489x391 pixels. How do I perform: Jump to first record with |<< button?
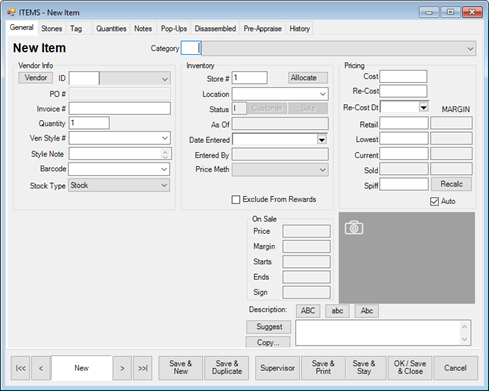tap(20, 368)
